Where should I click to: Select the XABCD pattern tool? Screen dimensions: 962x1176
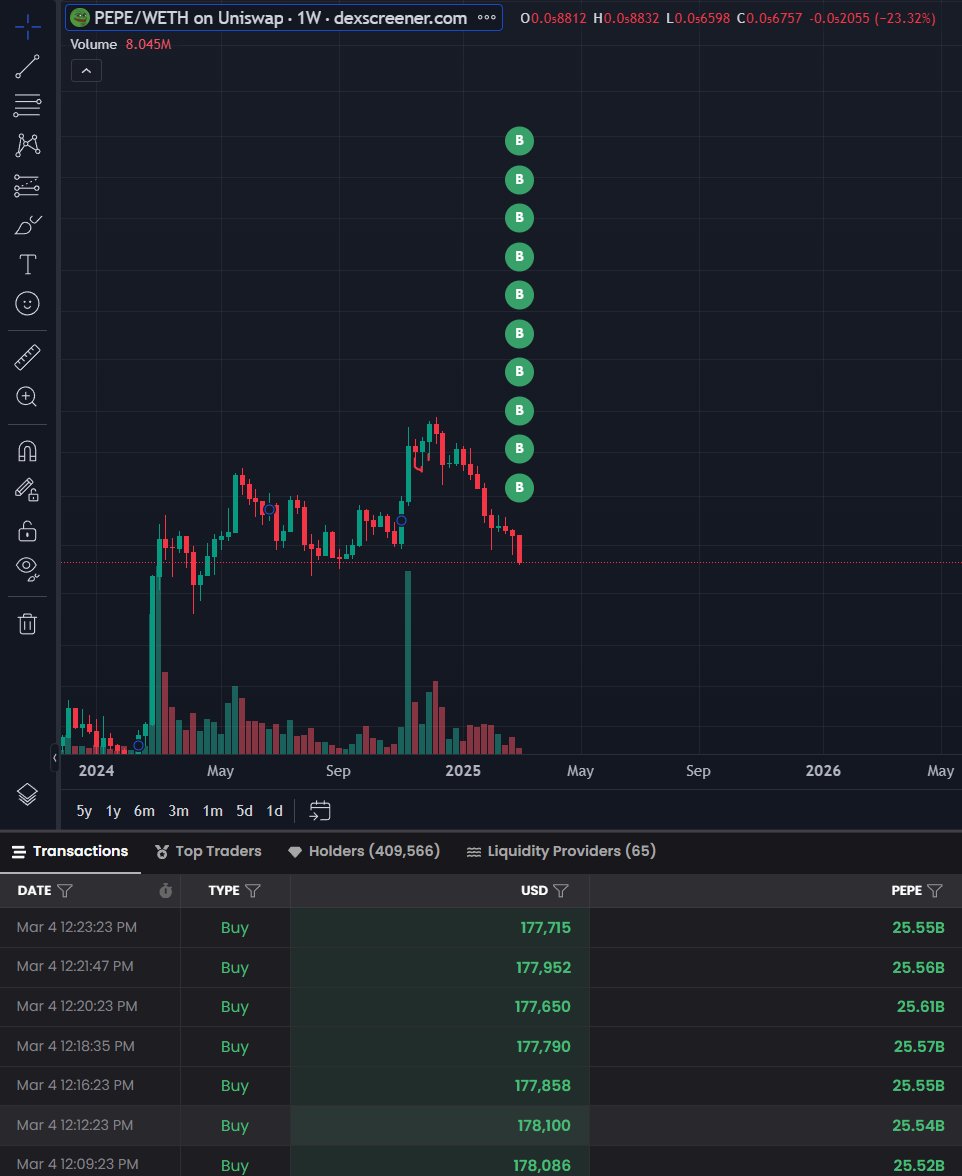click(27, 145)
